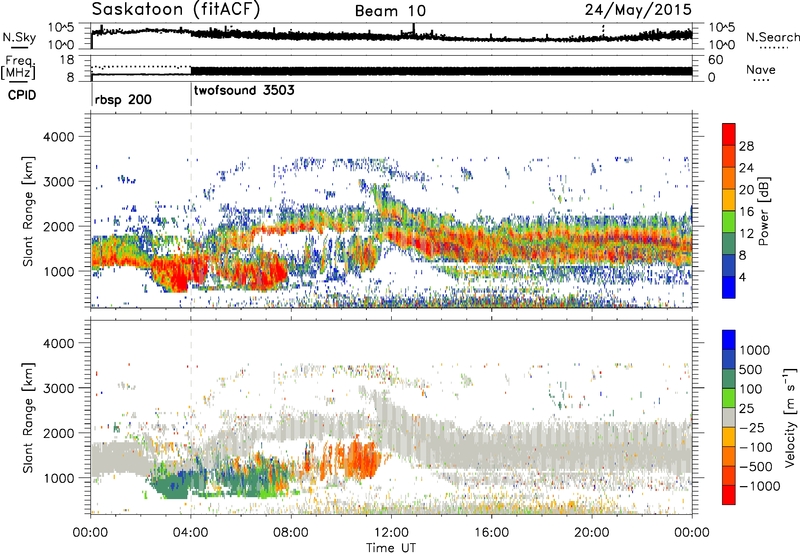Click the 'Time UT' axis label
The height and width of the screenshot is (554, 800).
tap(391, 547)
